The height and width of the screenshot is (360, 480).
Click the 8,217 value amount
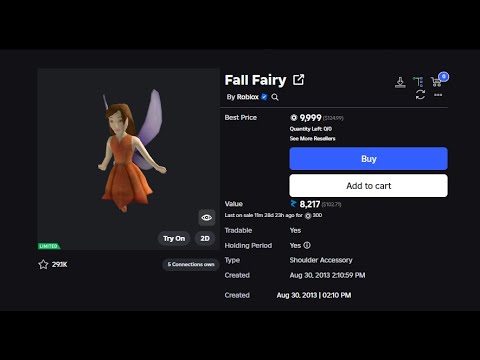pos(310,204)
